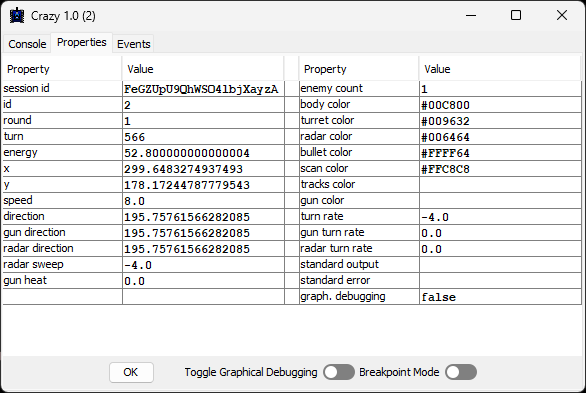Click x value 299.6483274937493

(x=203, y=169)
